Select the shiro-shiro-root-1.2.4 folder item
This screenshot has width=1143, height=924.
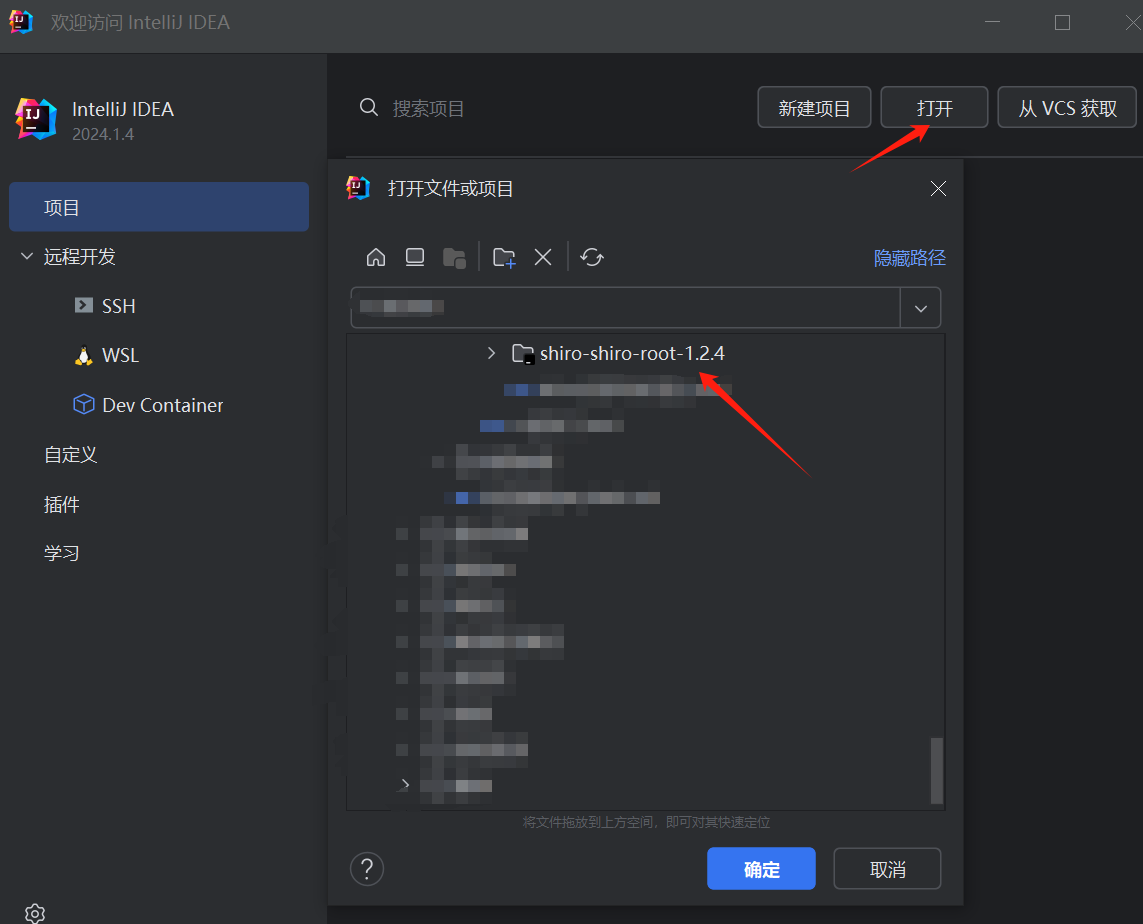tap(631, 353)
